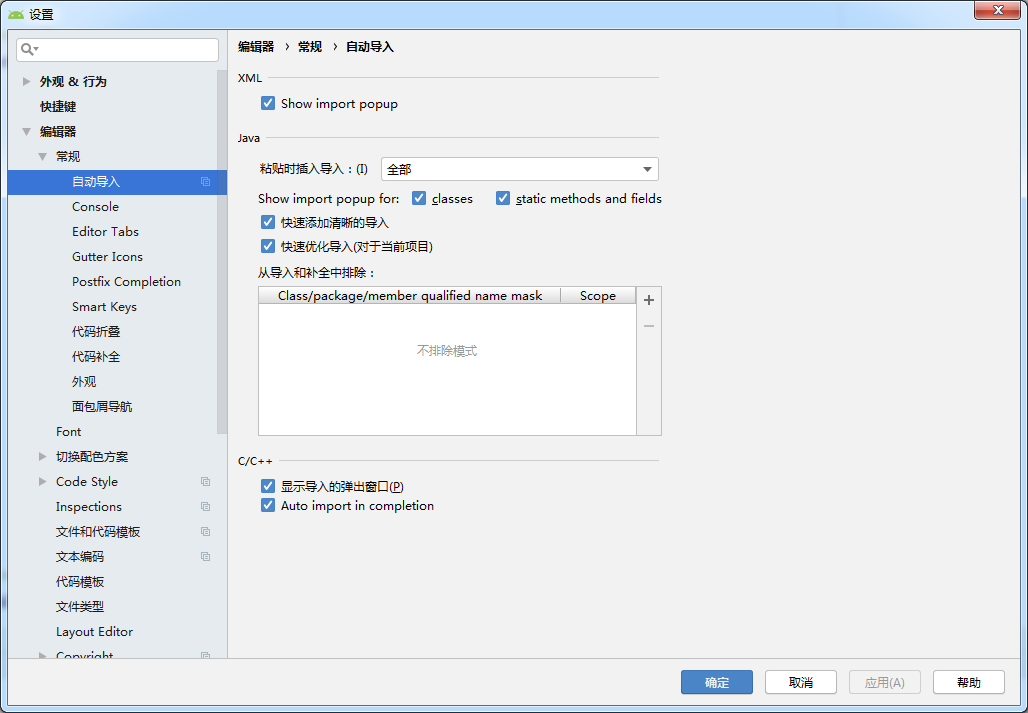Click the sidebar vertical scrollbar

(x=222, y=252)
